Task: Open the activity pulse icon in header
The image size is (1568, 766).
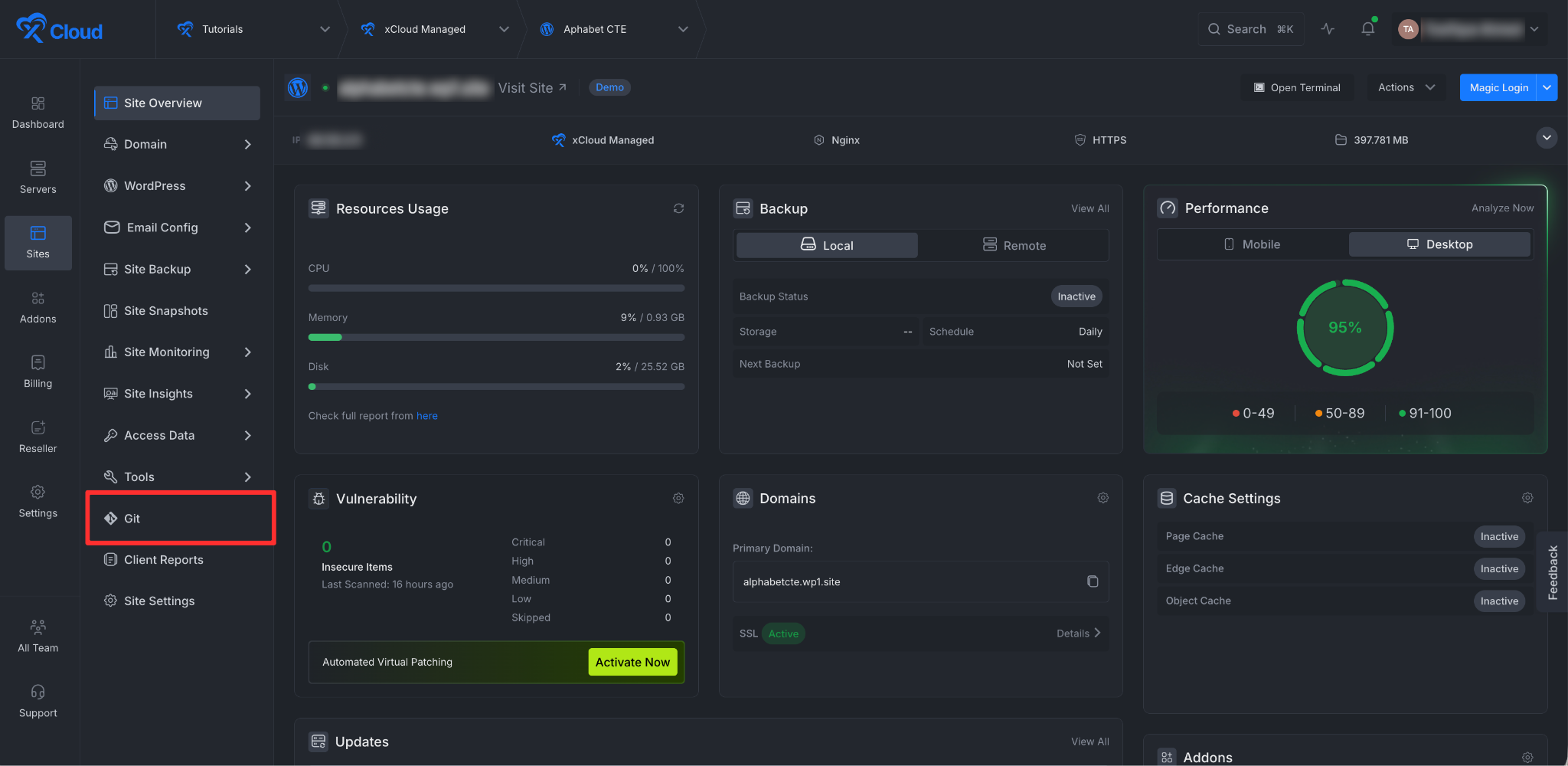Action: point(1328,29)
